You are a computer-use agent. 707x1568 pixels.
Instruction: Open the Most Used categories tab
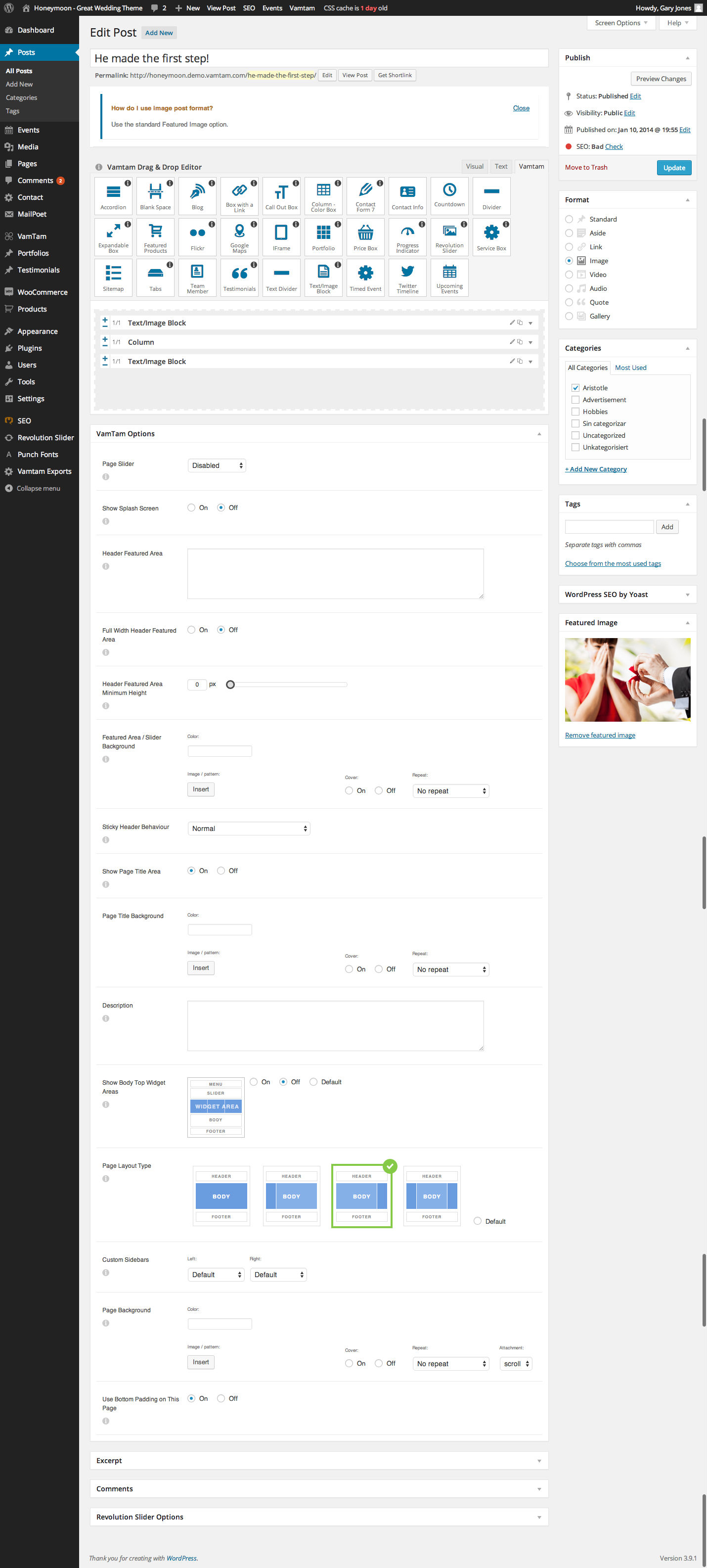tap(630, 368)
